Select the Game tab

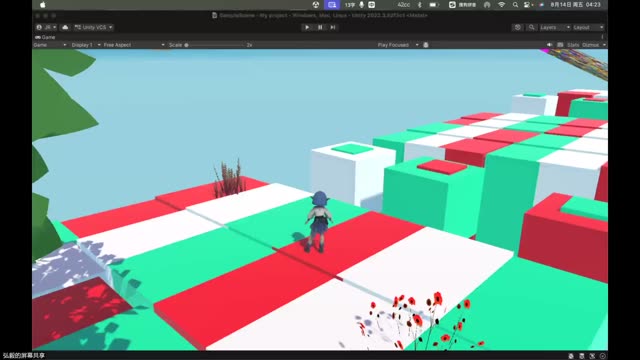tap(45, 37)
